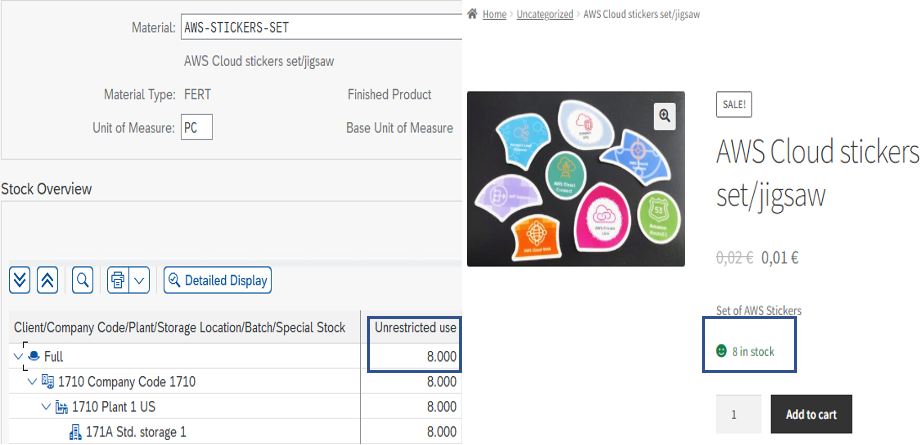Click the zoom magnifier on product image
This screenshot has width=924, height=445.
point(665,116)
